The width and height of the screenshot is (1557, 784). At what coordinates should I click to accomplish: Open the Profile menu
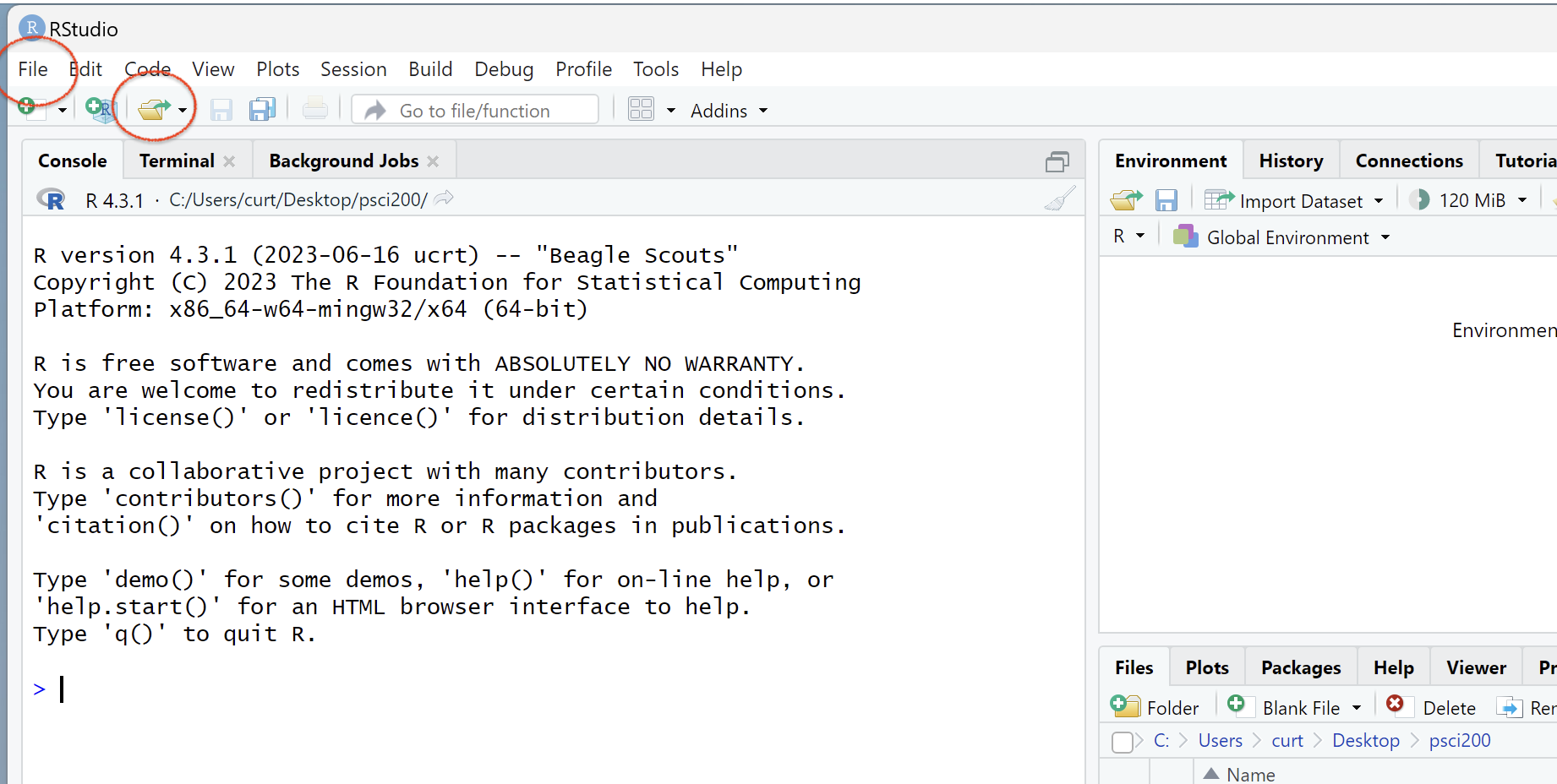point(583,69)
